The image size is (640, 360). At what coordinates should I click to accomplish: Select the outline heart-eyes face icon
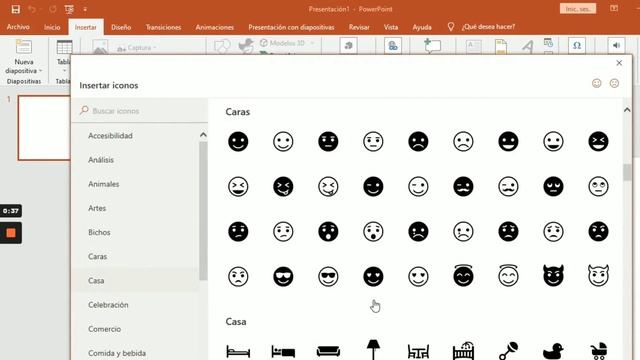(x=418, y=276)
